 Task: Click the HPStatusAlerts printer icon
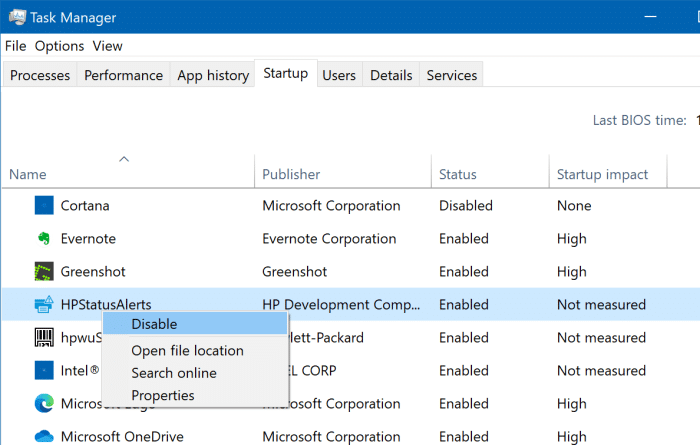click(x=44, y=304)
